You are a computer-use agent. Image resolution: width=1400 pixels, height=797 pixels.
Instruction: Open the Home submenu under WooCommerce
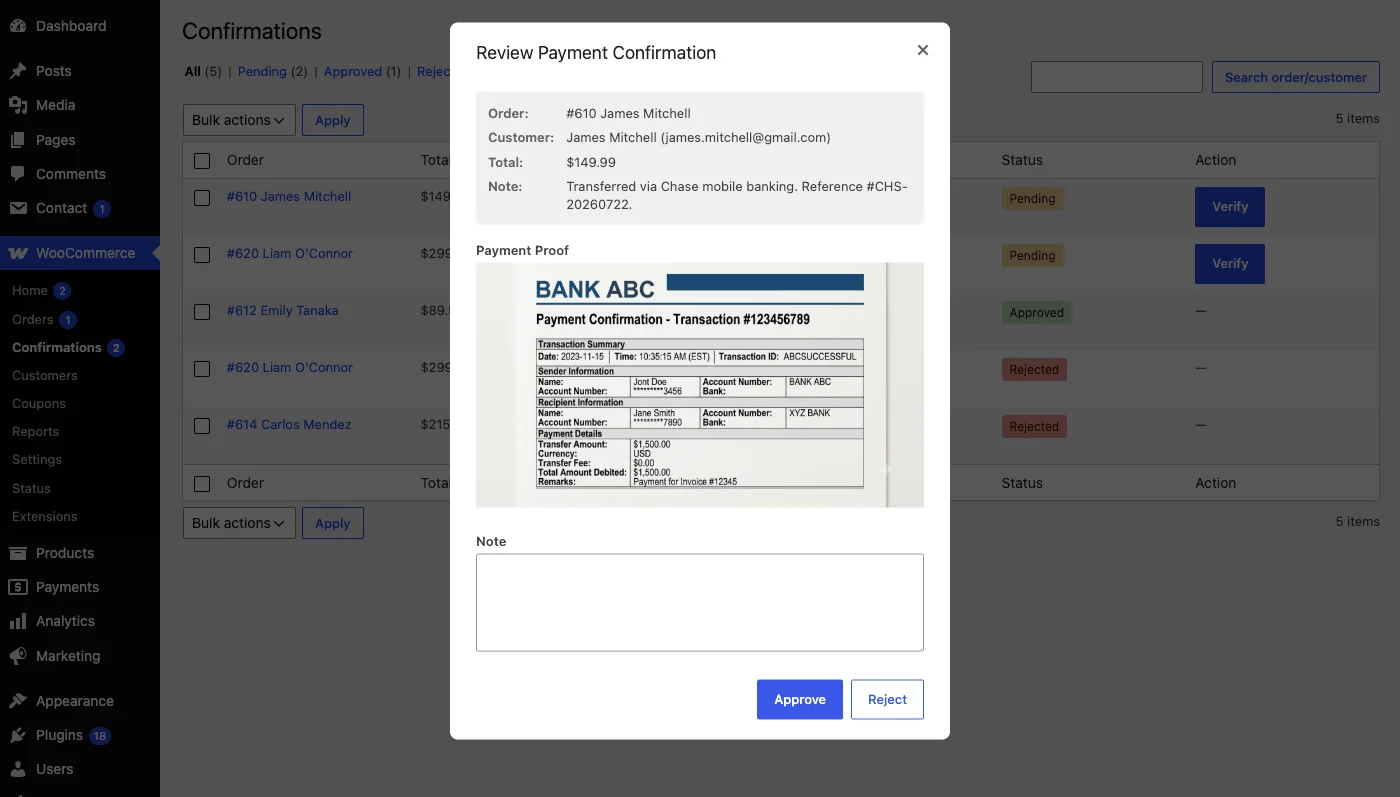(x=30, y=291)
